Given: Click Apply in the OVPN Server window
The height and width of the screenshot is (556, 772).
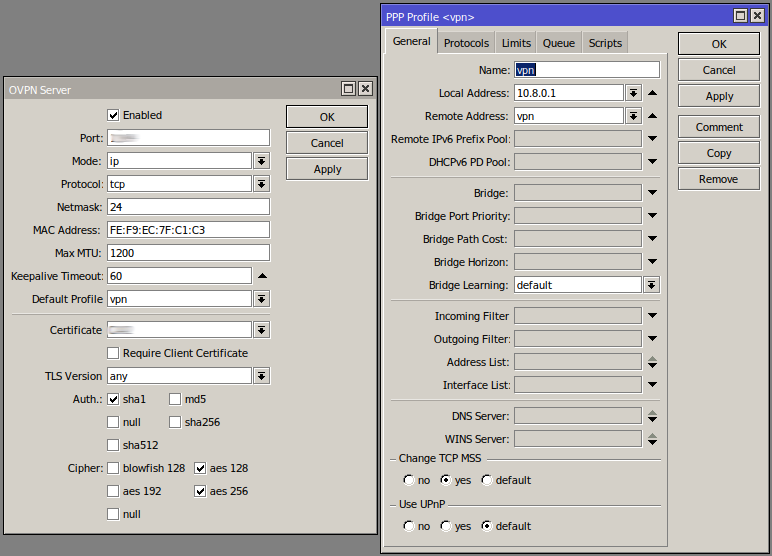Looking at the screenshot, I should click(x=327, y=169).
